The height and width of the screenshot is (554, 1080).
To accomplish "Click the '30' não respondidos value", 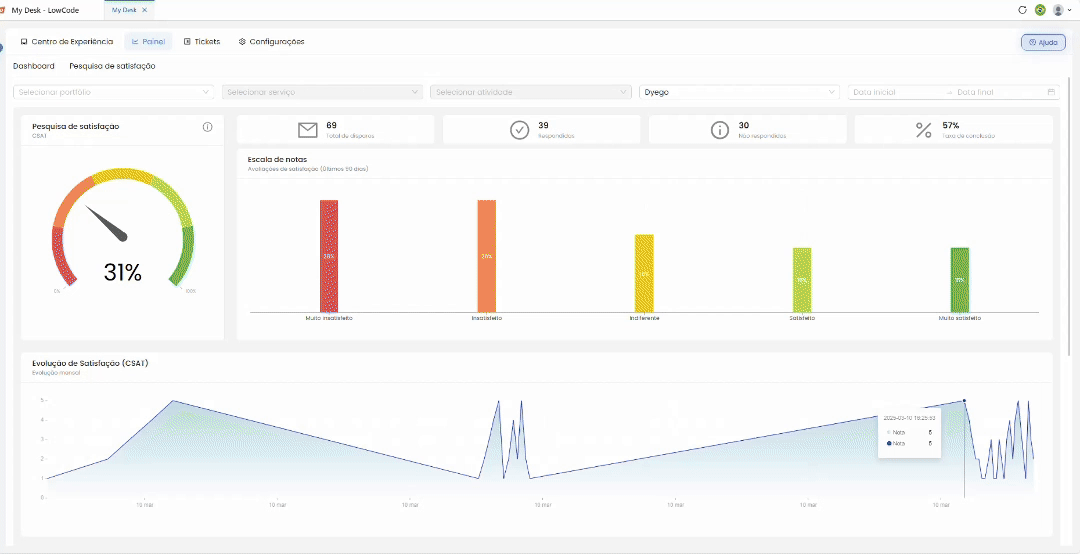I will click(x=744, y=125).
